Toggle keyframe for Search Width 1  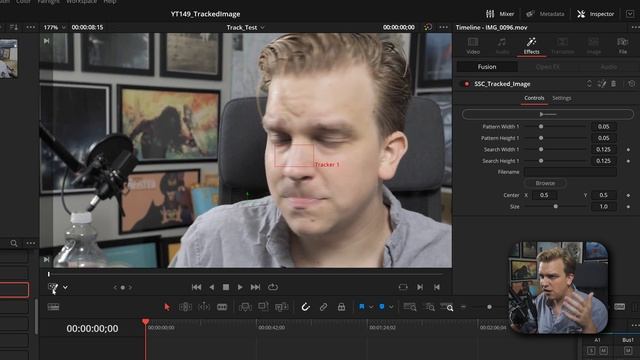(x=628, y=150)
